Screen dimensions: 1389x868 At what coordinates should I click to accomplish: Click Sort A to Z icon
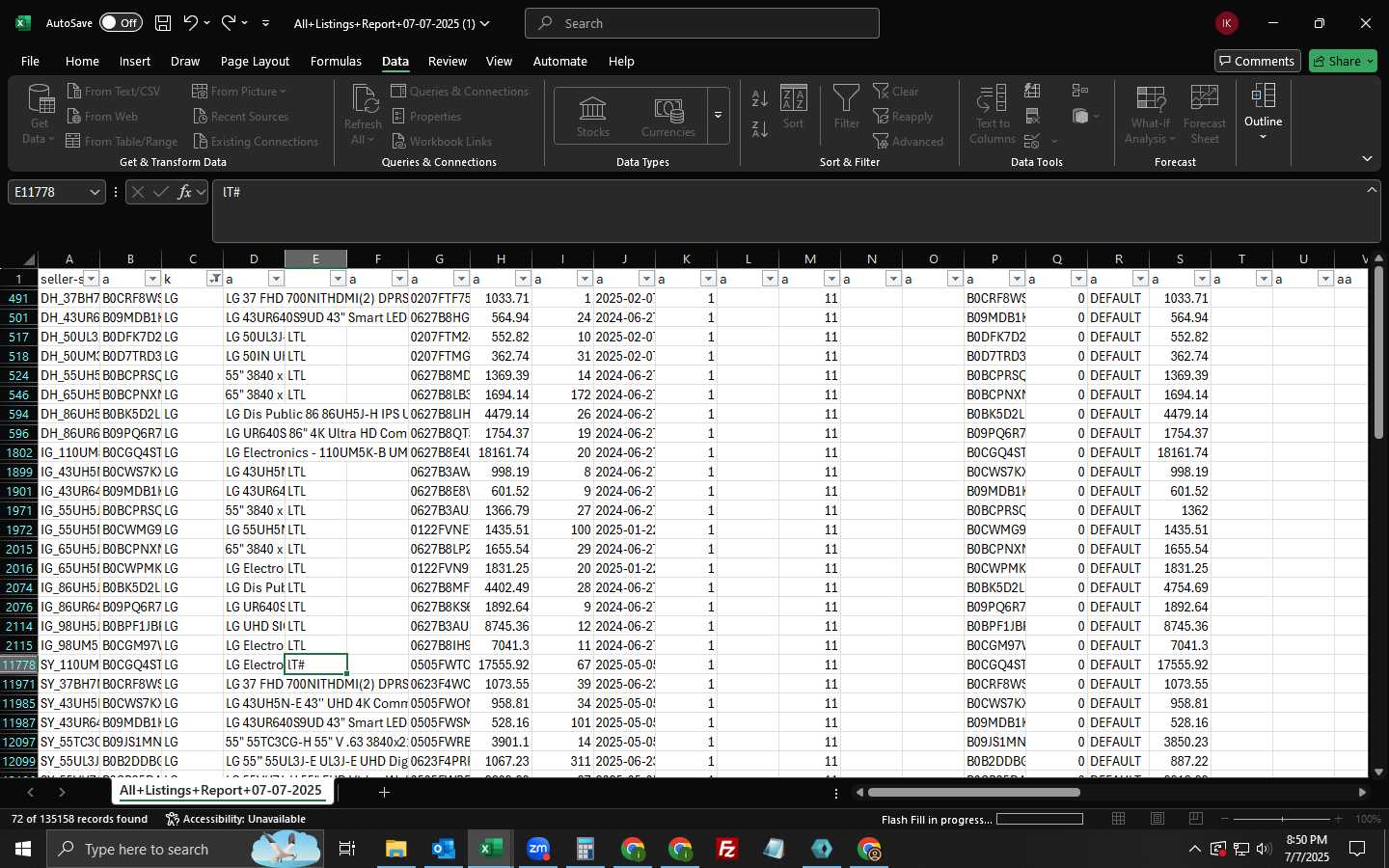760,98
